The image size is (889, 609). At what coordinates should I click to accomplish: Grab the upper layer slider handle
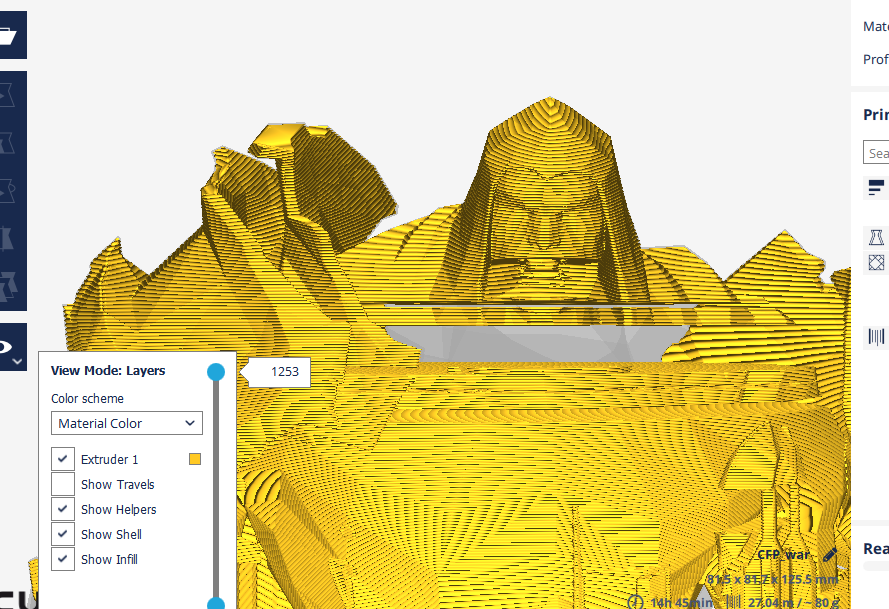tap(216, 372)
